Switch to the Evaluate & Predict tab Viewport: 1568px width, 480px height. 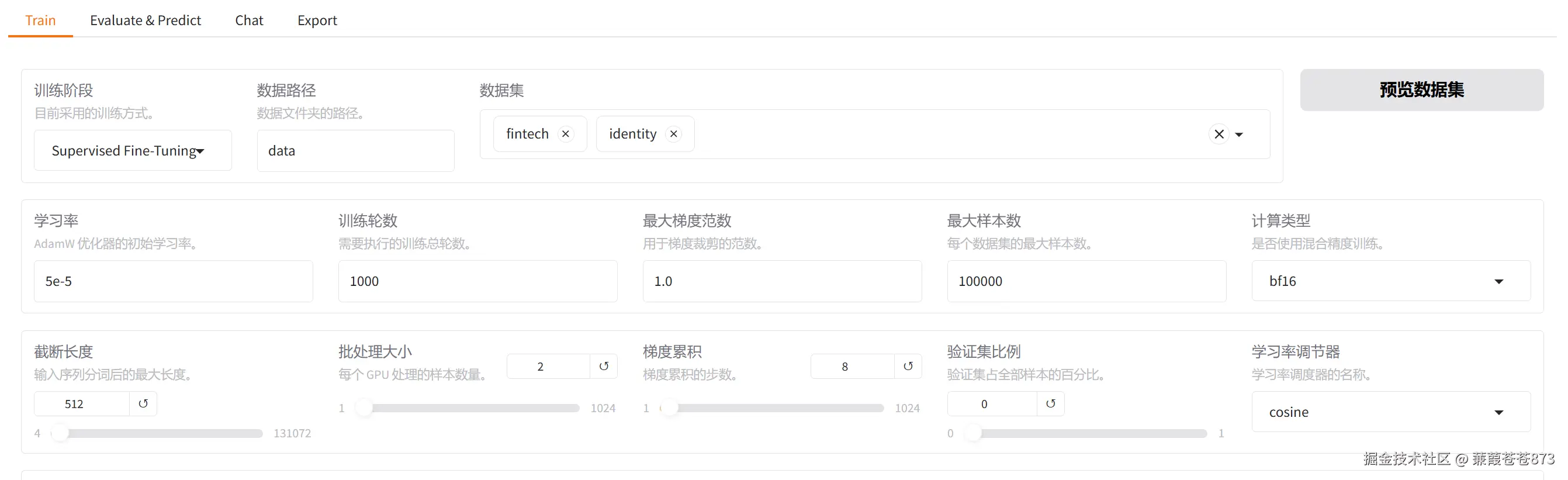pyautogui.click(x=146, y=20)
